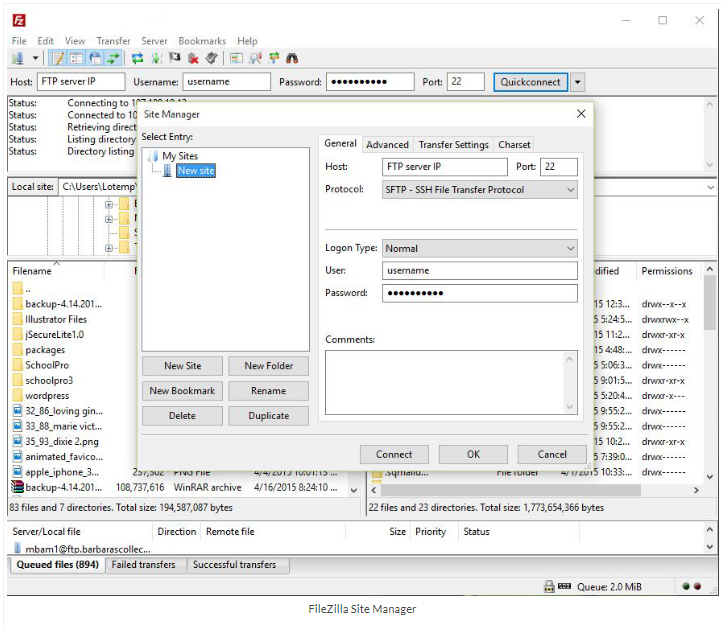This screenshot has height=630, width=722.
Task: Toggle the remote directory tree icon
Action: [x=95, y=58]
